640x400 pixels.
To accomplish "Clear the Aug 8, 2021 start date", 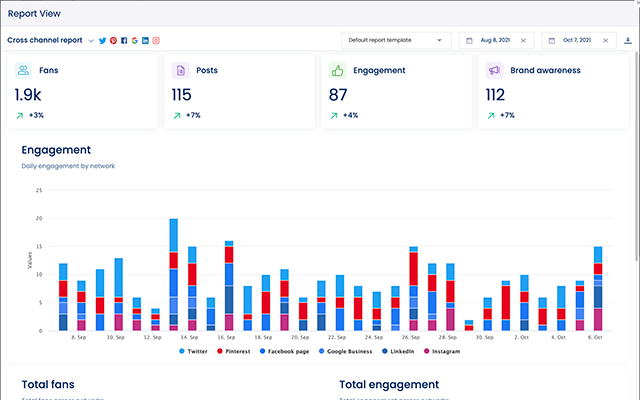I will click(x=522, y=40).
